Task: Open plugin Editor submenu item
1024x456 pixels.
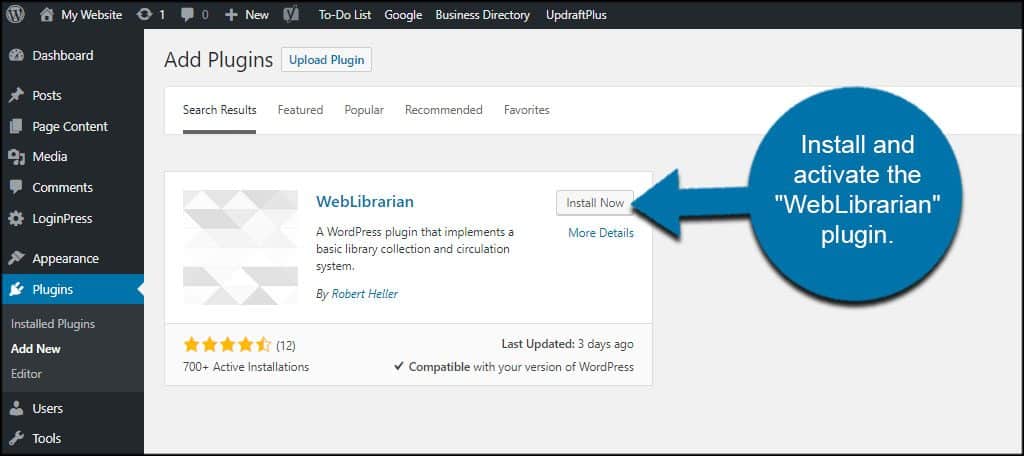Action: point(26,374)
